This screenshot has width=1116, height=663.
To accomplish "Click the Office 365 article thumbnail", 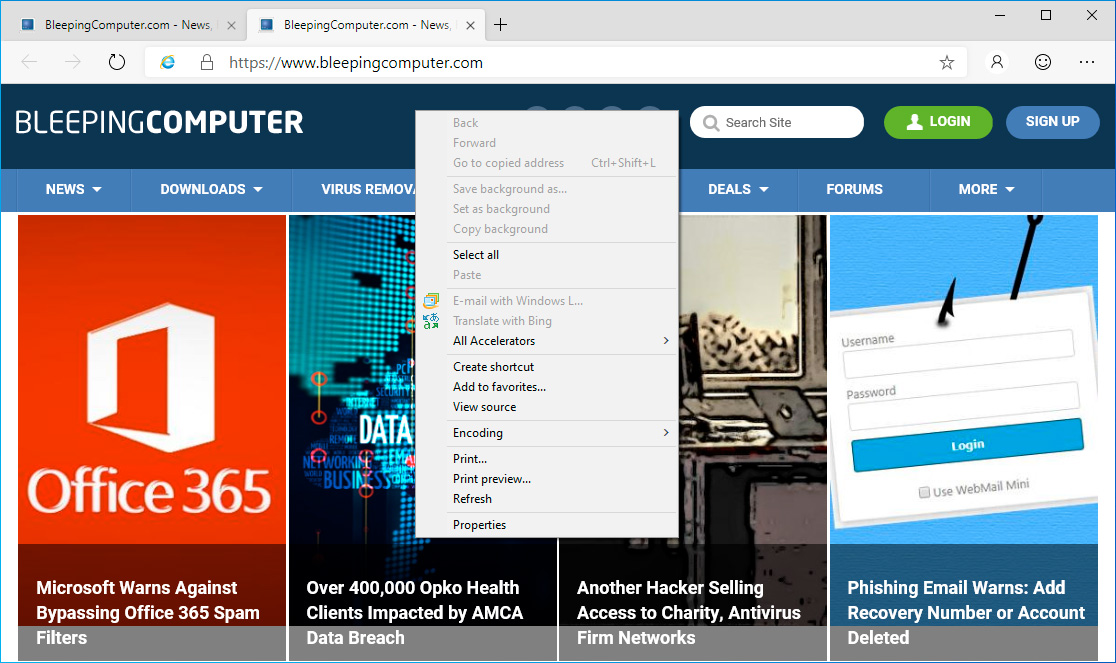I will point(152,380).
